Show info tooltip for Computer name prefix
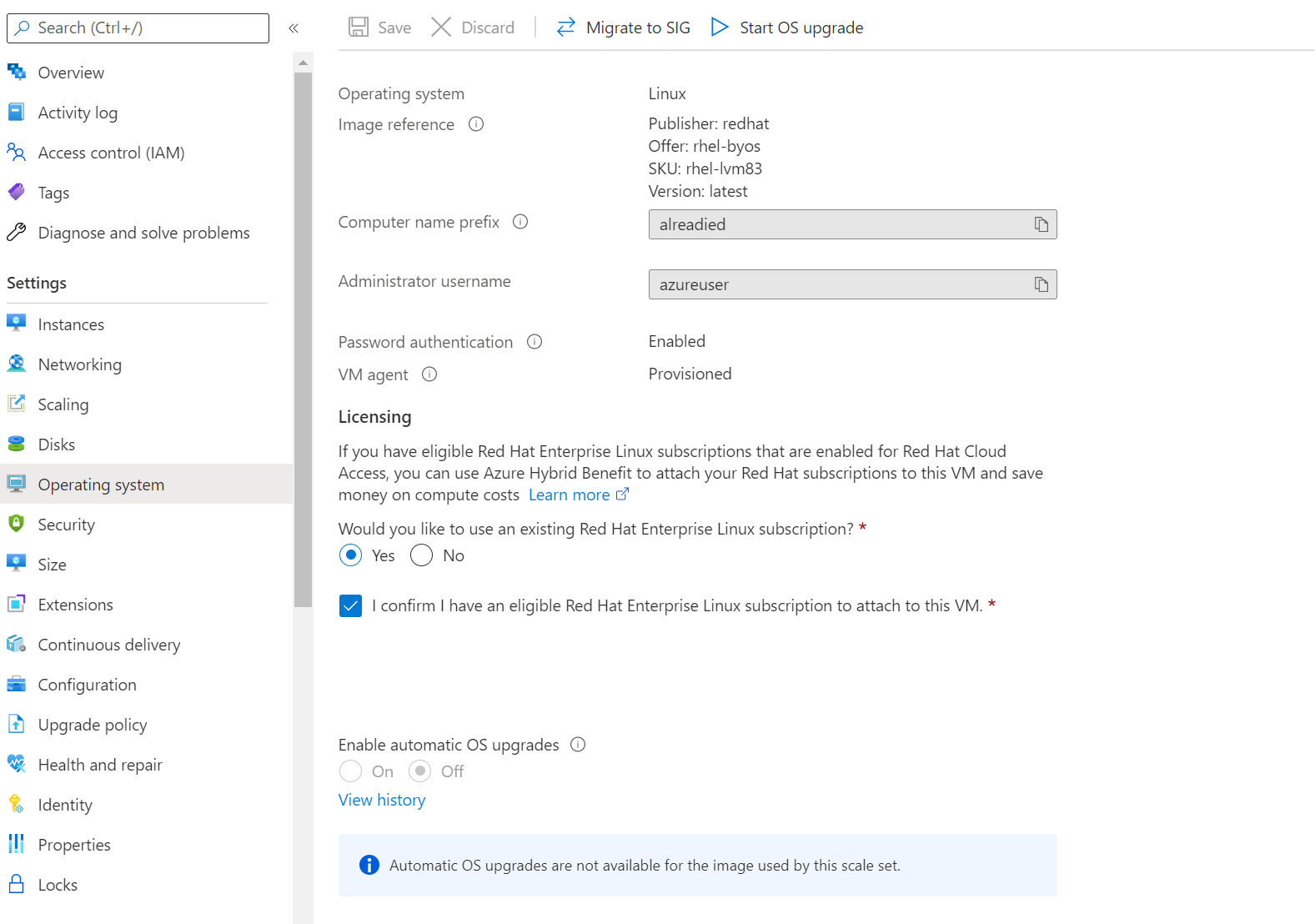The image size is (1315, 924). click(x=520, y=222)
